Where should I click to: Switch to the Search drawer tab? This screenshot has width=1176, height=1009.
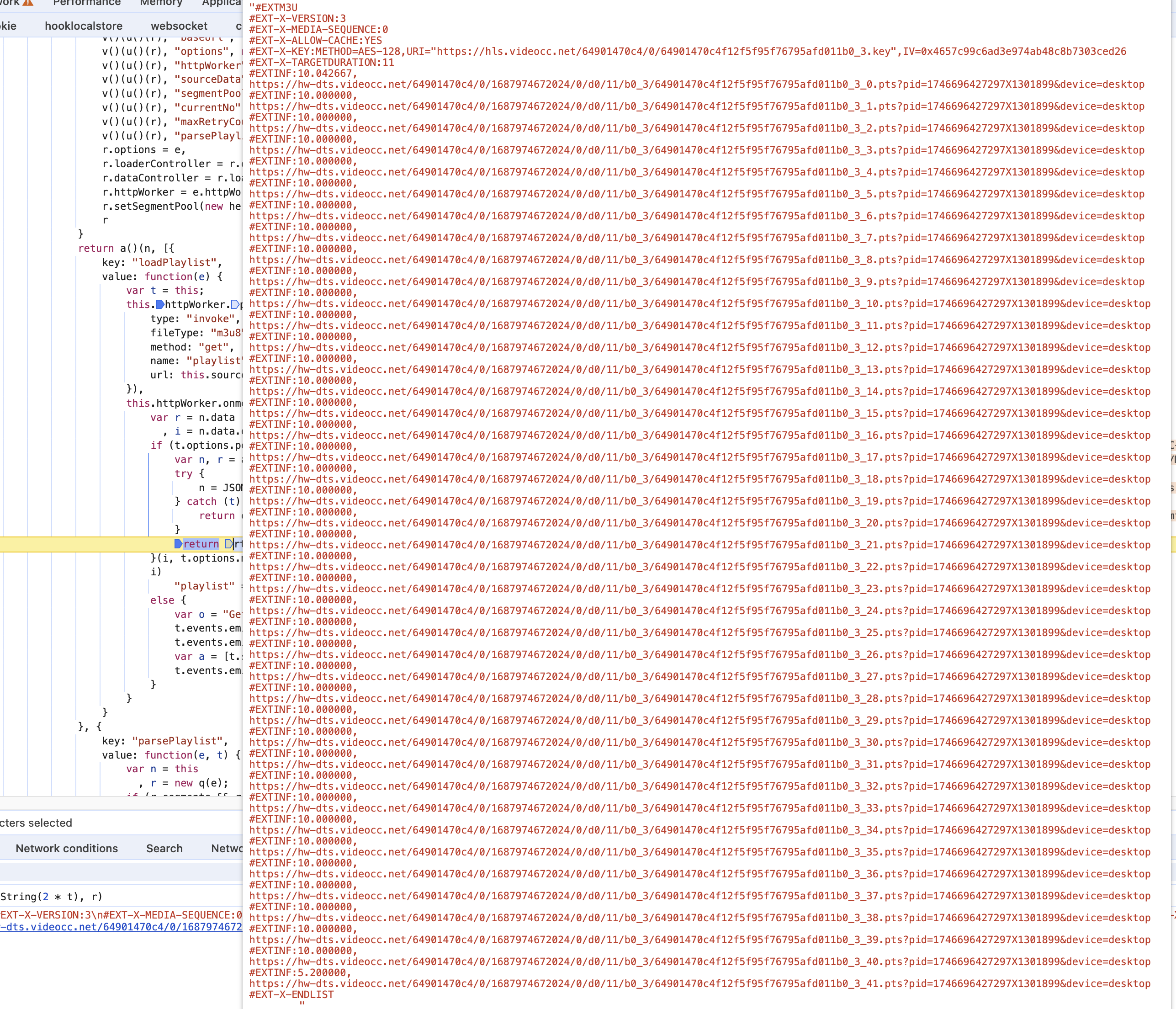164,848
